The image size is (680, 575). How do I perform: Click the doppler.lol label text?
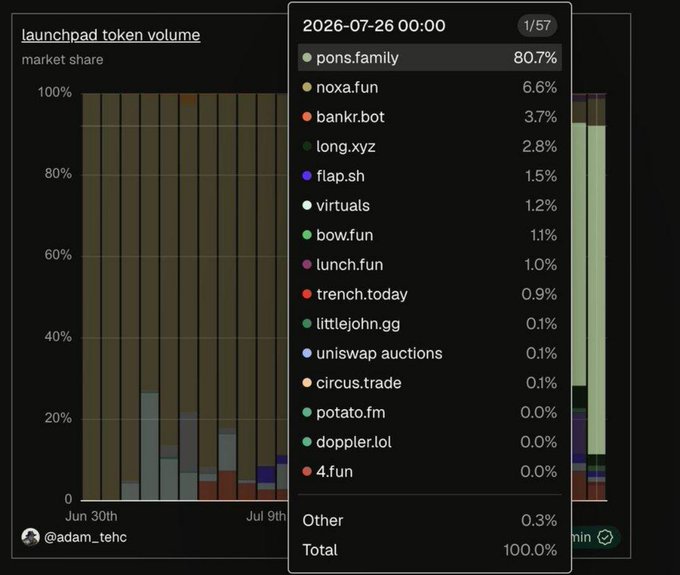[354, 442]
